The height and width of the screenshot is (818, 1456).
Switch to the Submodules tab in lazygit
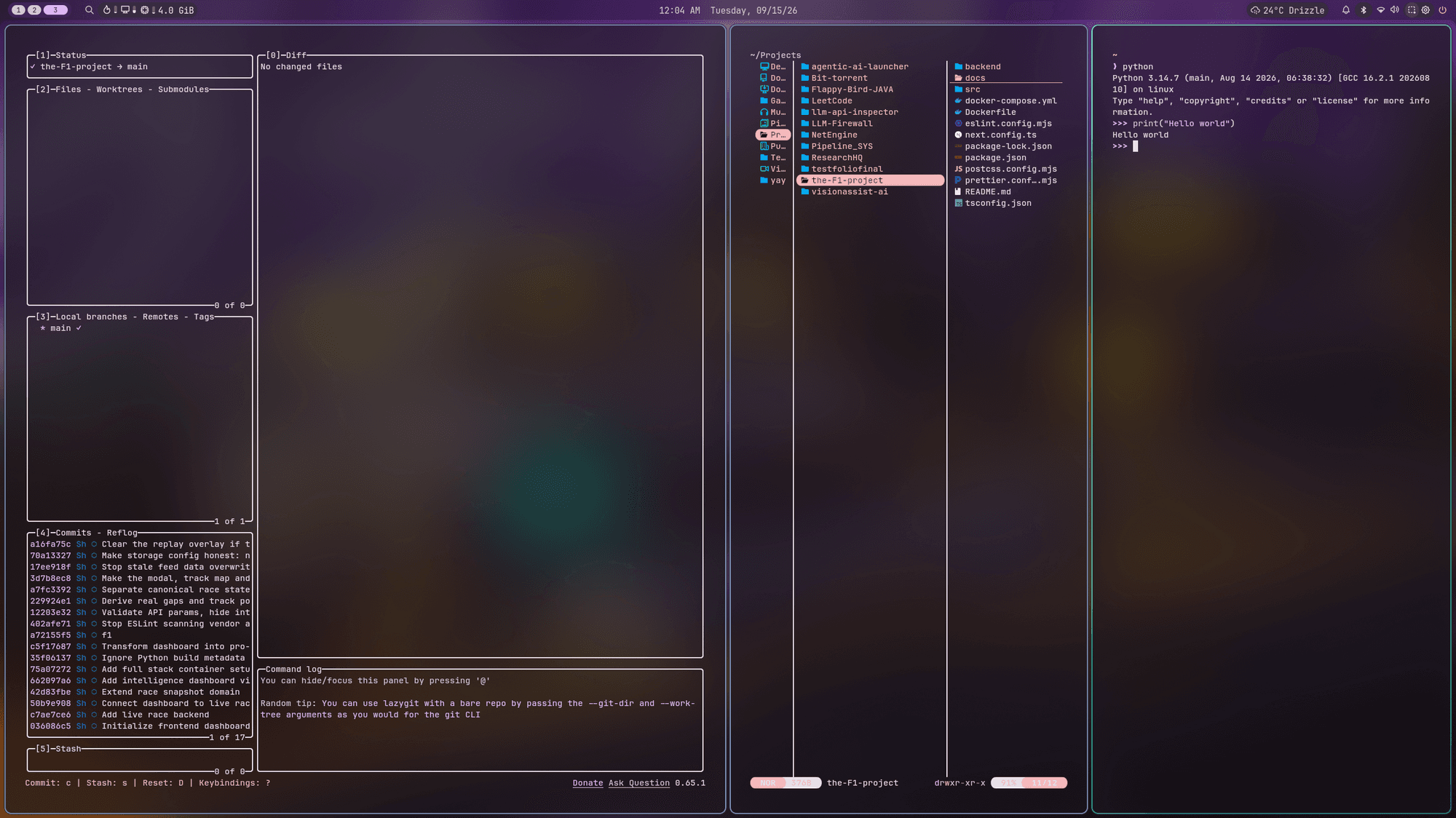[183, 90]
